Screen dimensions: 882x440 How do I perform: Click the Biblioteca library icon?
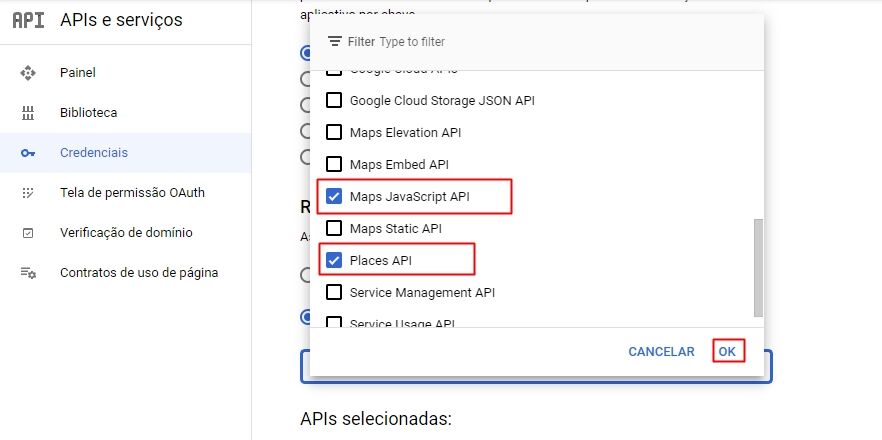28,113
